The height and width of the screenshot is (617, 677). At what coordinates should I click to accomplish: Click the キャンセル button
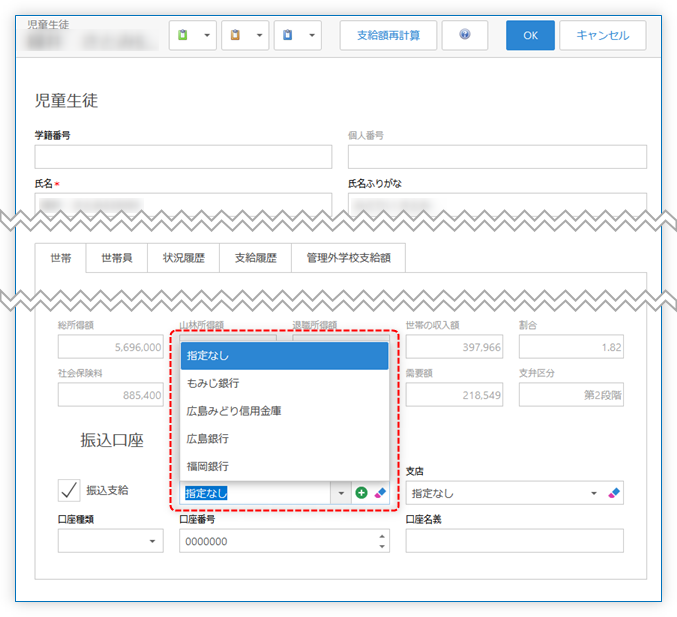[603, 35]
